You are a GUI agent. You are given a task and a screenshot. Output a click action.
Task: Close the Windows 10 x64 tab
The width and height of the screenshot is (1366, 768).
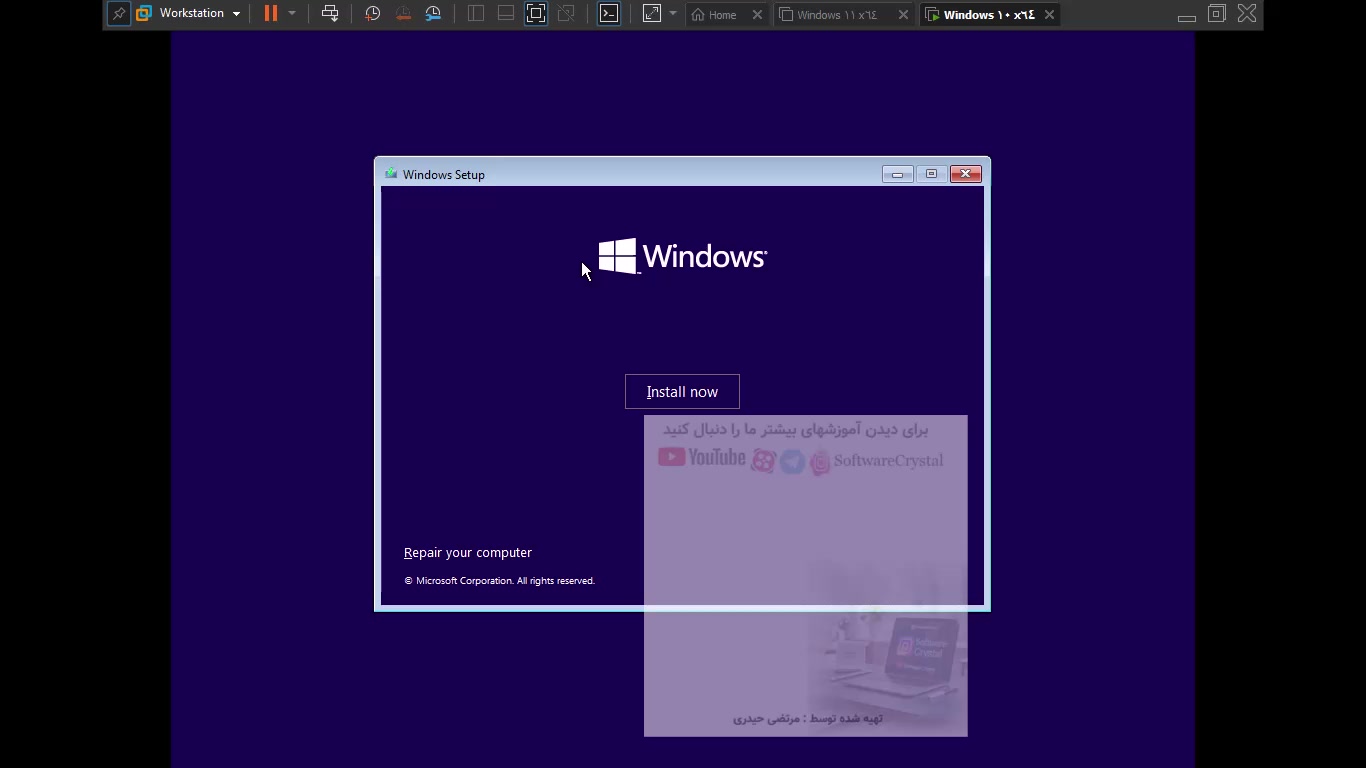(x=1049, y=15)
